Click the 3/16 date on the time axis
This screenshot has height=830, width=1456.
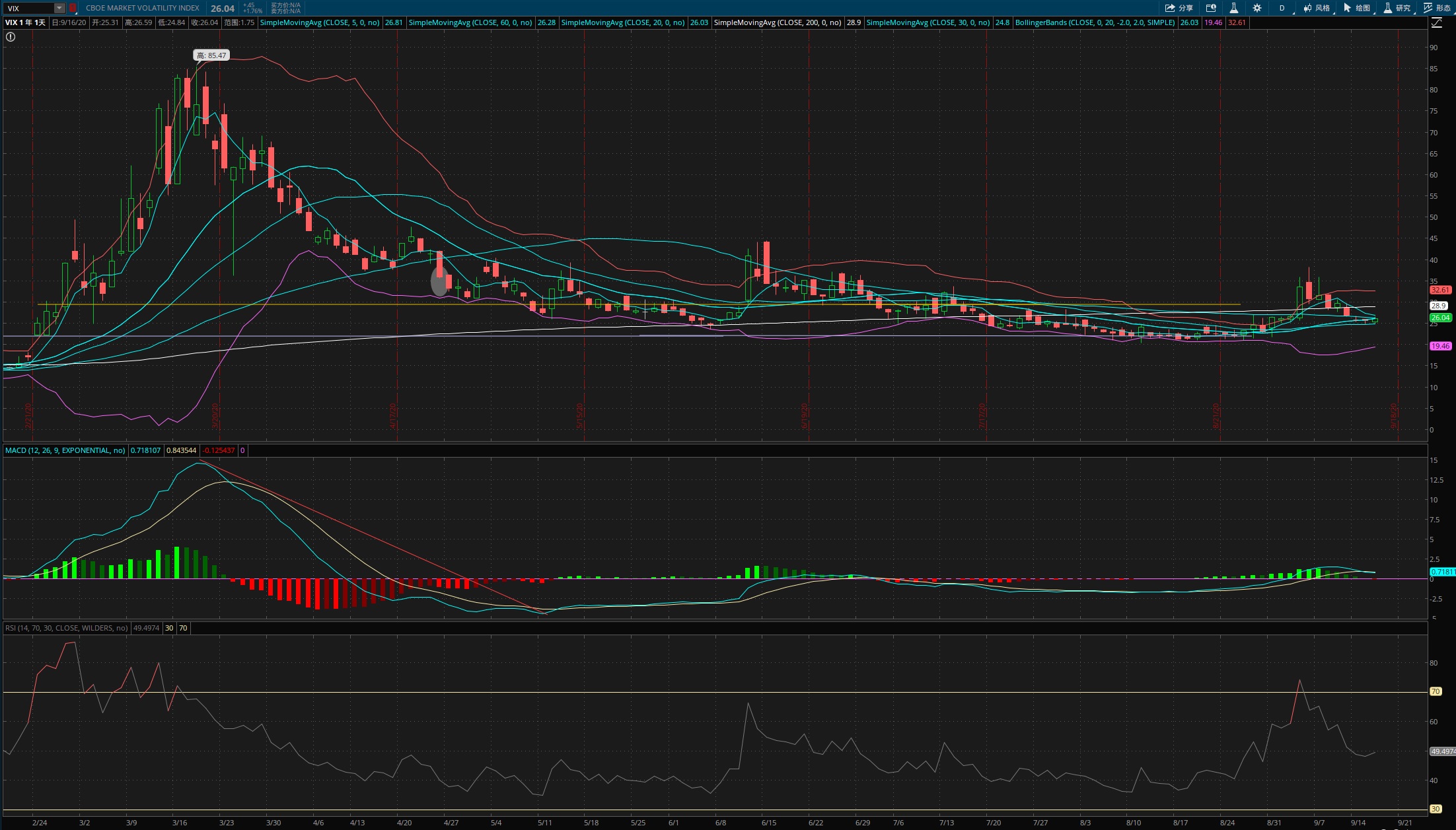click(180, 823)
